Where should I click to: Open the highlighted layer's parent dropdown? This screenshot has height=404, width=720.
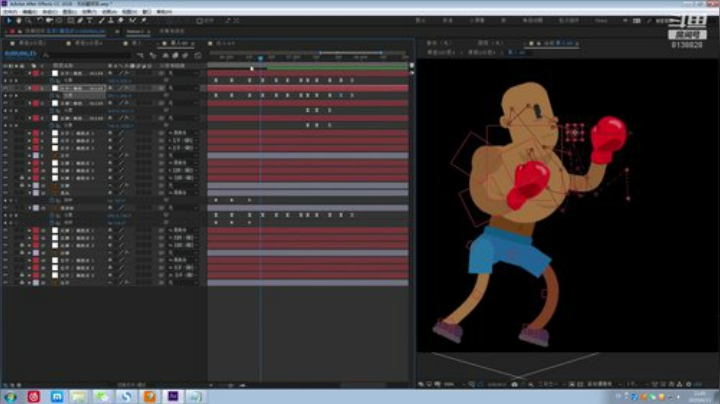pos(183,88)
